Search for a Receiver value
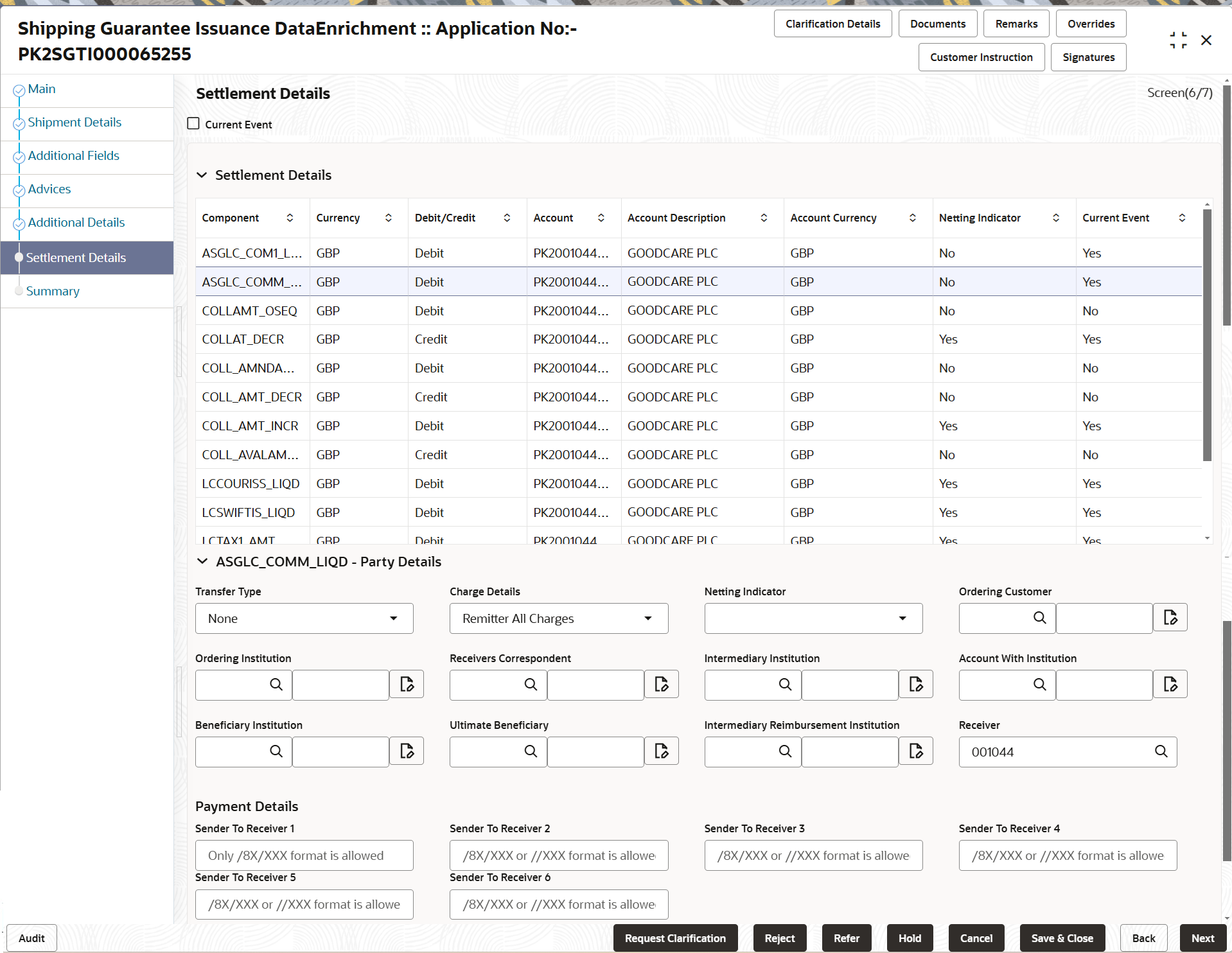 click(x=1161, y=751)
